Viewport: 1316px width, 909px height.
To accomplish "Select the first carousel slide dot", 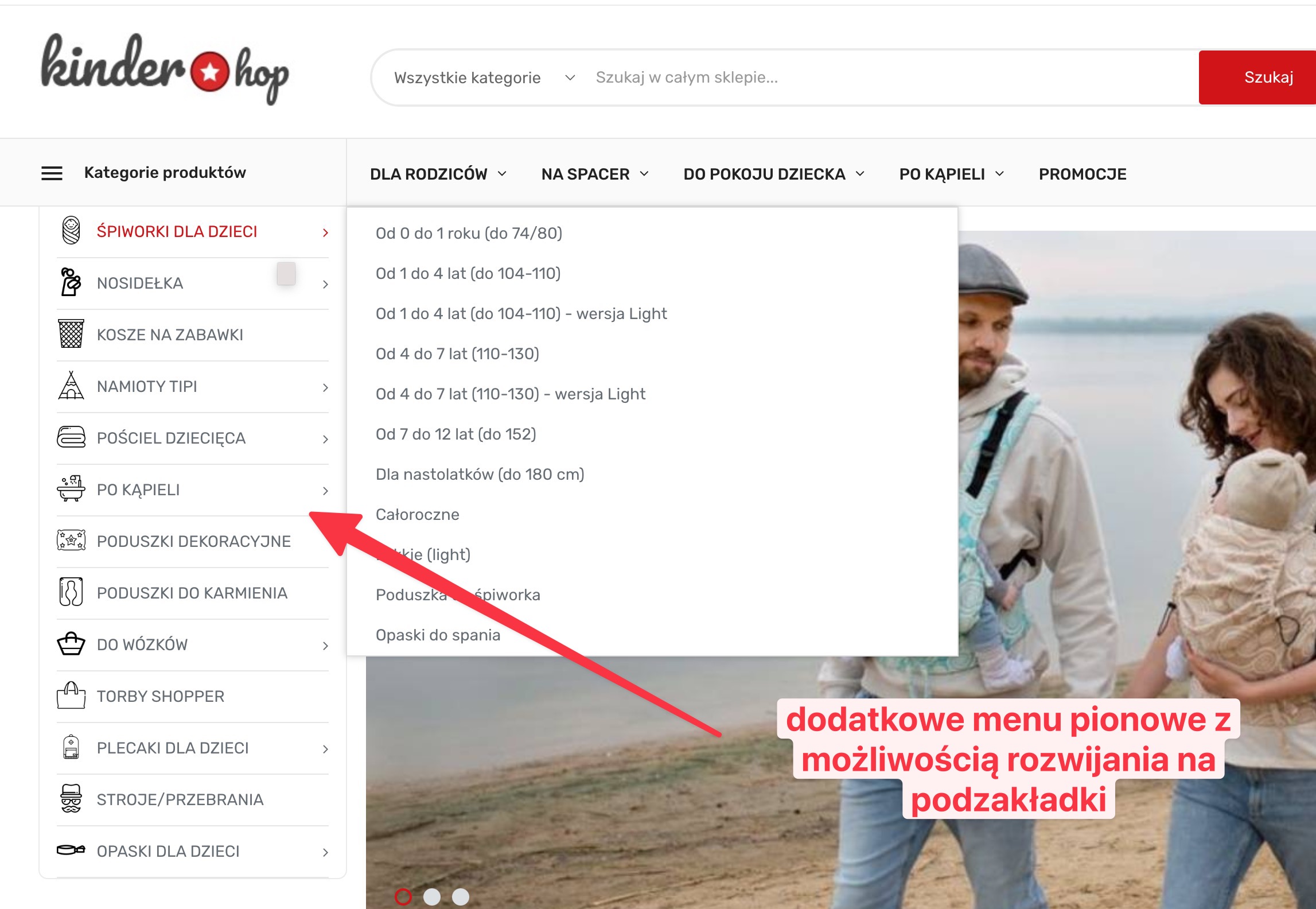I will point(403,896).
